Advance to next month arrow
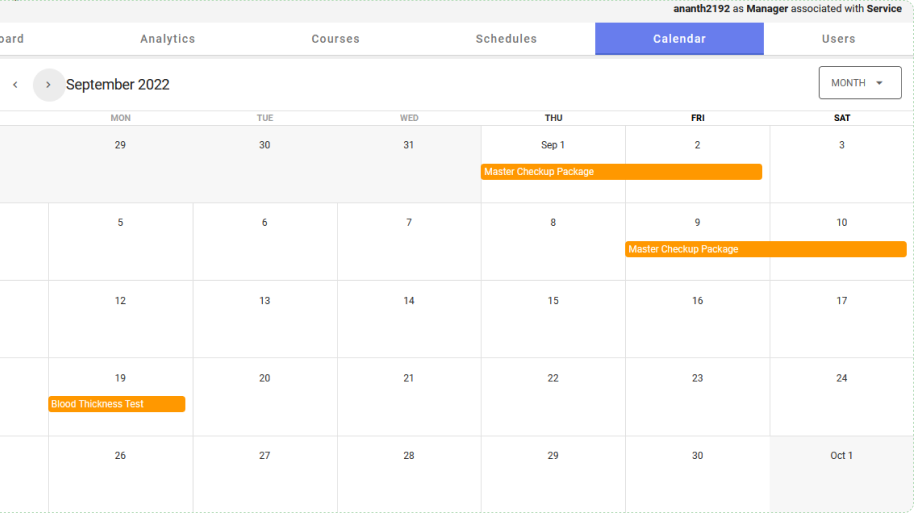 (x=48, y=85)
